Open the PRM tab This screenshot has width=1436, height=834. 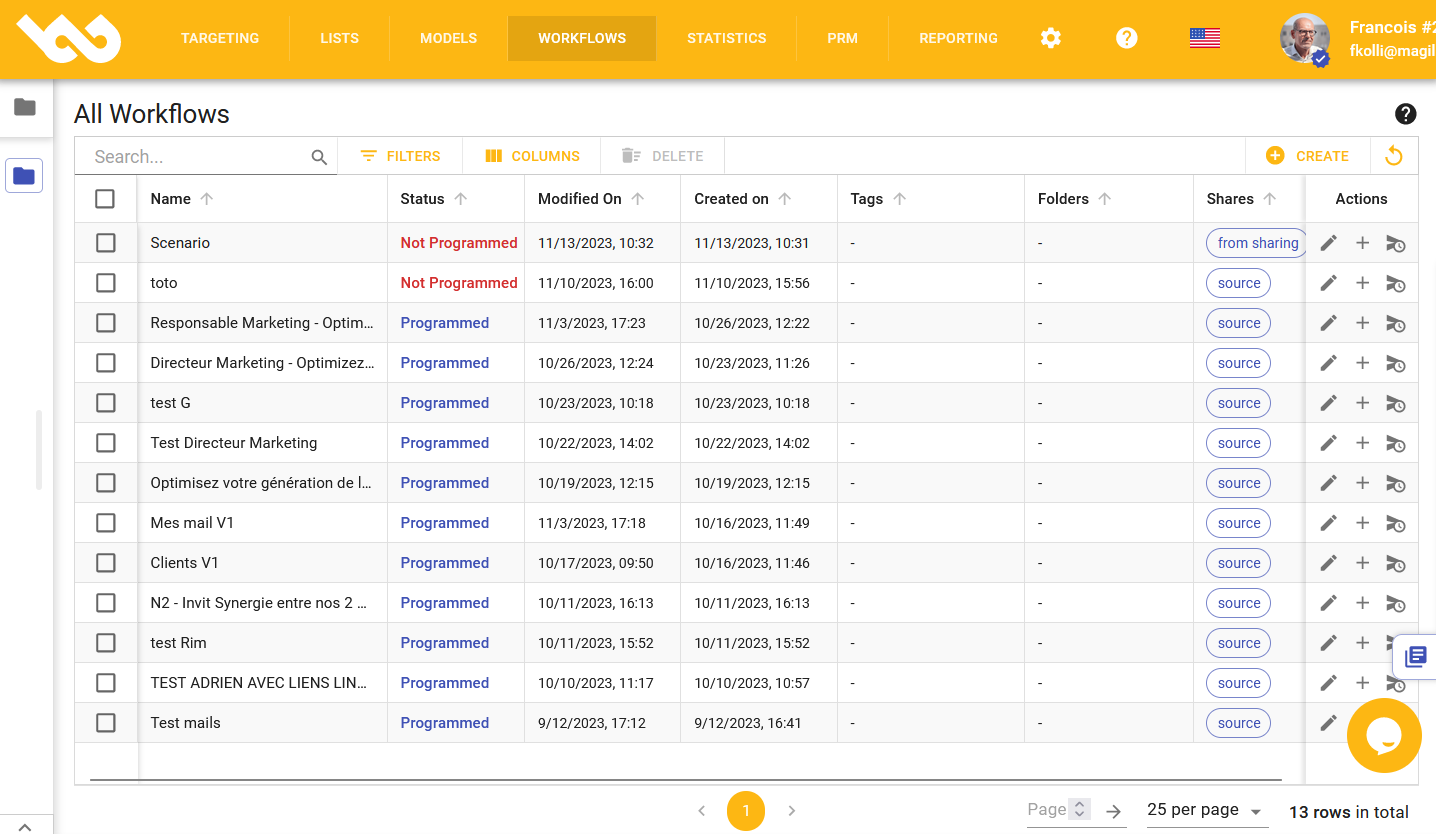(843, 39)
